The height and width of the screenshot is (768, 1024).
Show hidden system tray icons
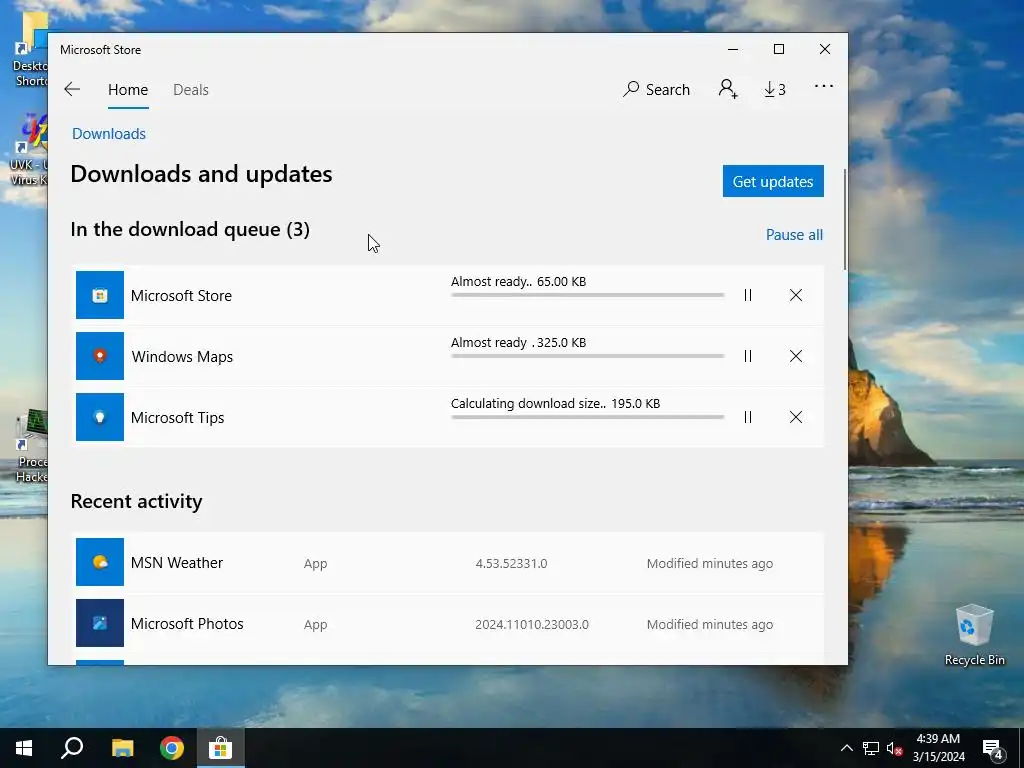coord(846,748)
